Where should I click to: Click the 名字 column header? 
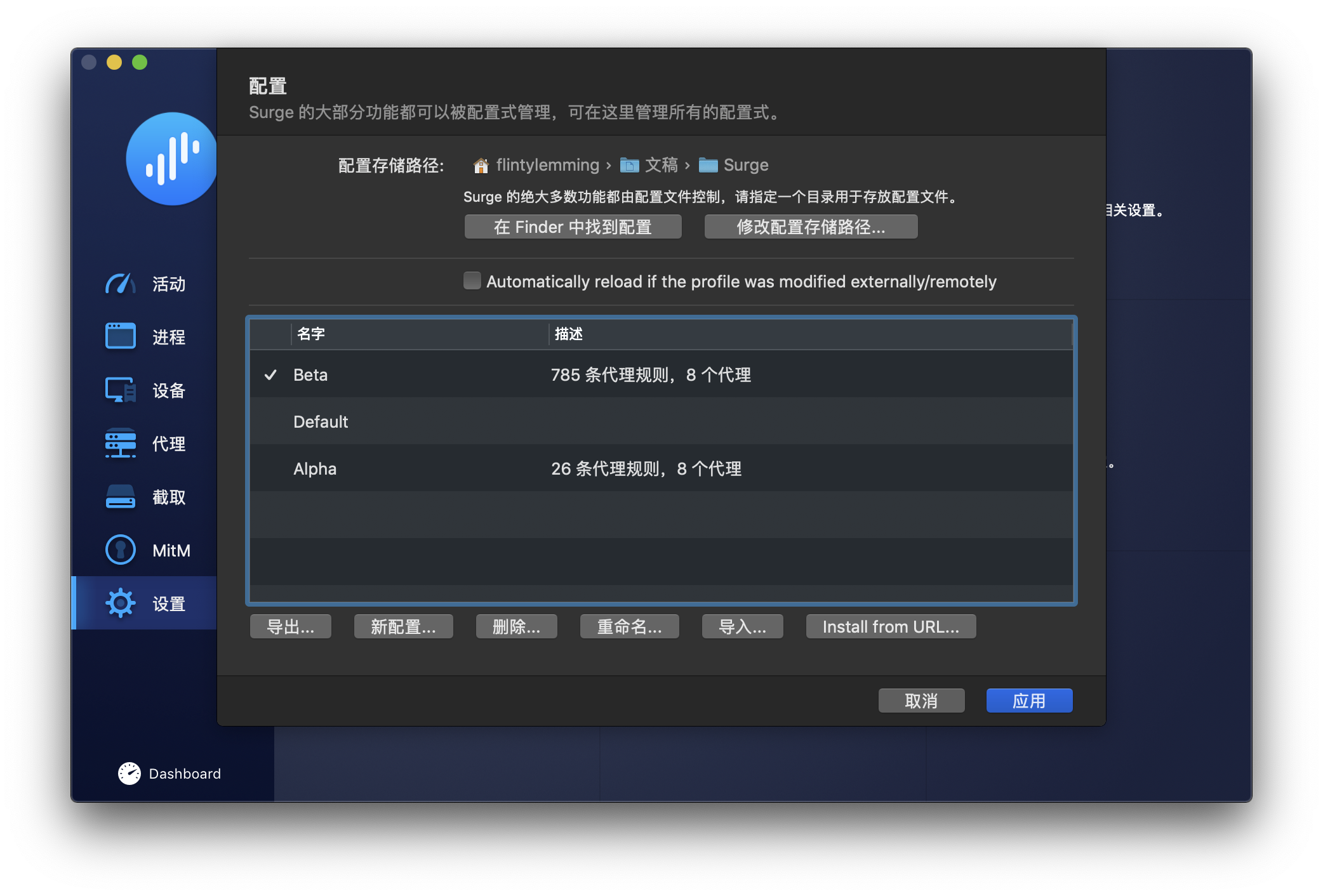pyautogui.click(x=419, y=334)
